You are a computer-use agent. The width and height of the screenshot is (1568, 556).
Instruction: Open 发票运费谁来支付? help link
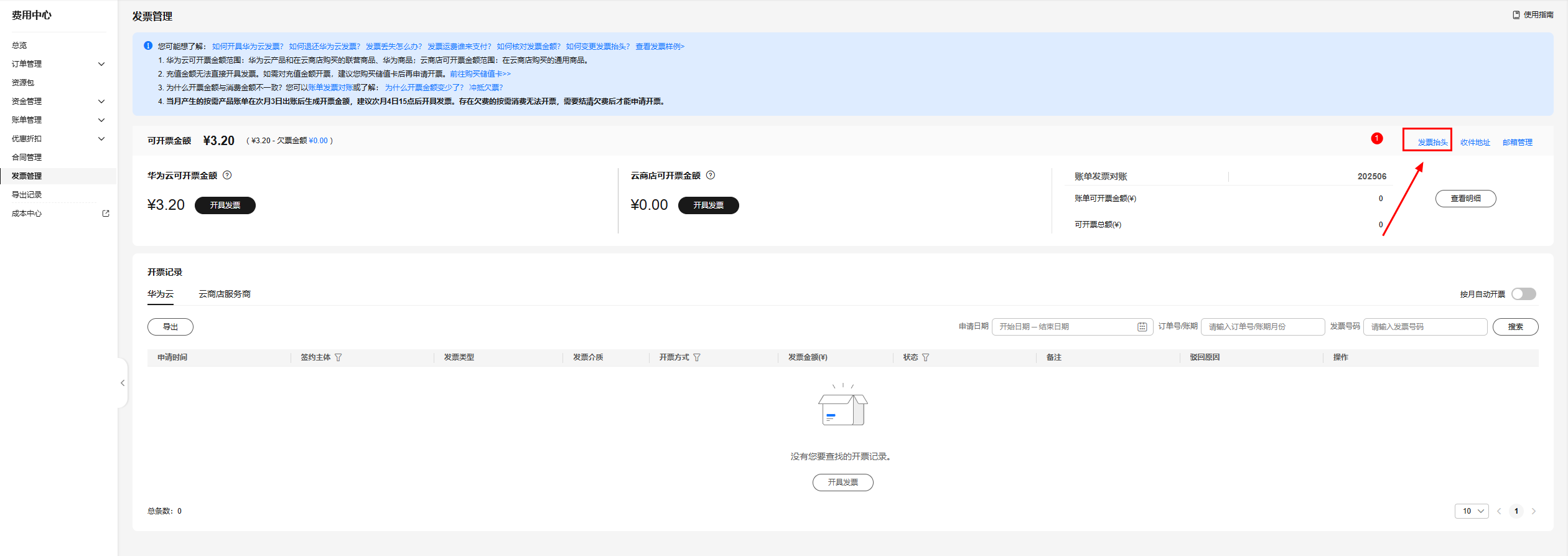coord(459,46)
